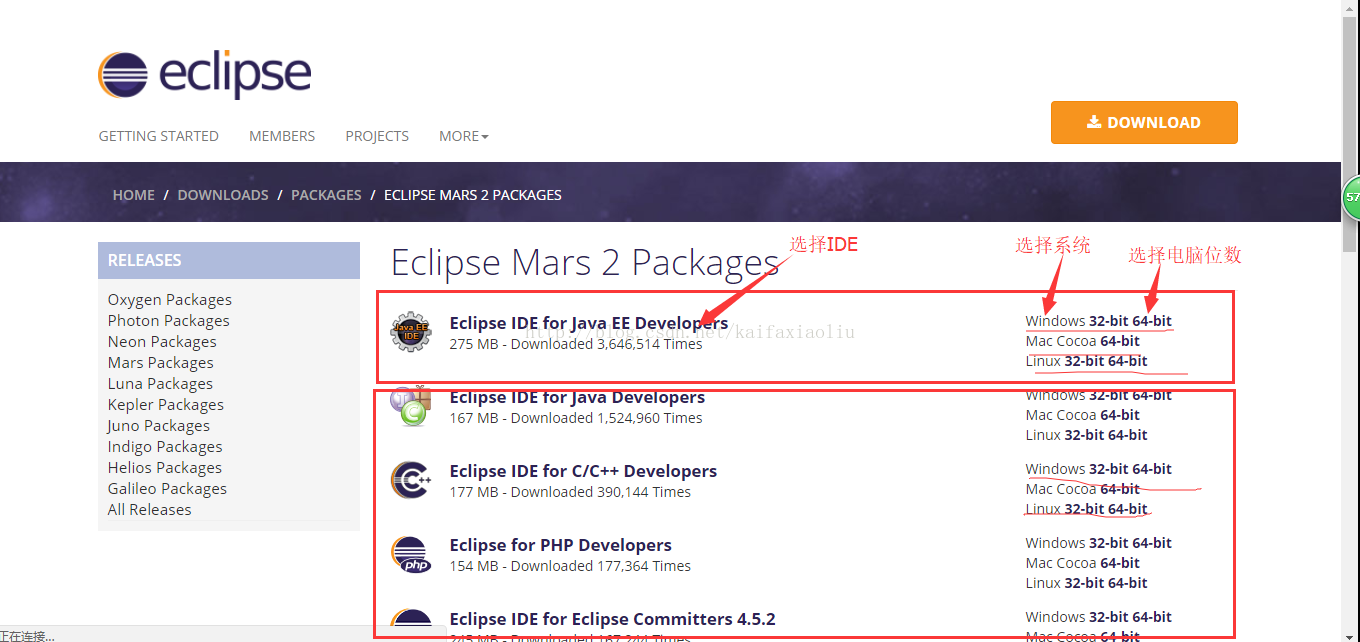This screenshot has width=1360, height=642.
Task: Download PHP Developers Linux 64-bit
Action: (x=1128, y=583)
